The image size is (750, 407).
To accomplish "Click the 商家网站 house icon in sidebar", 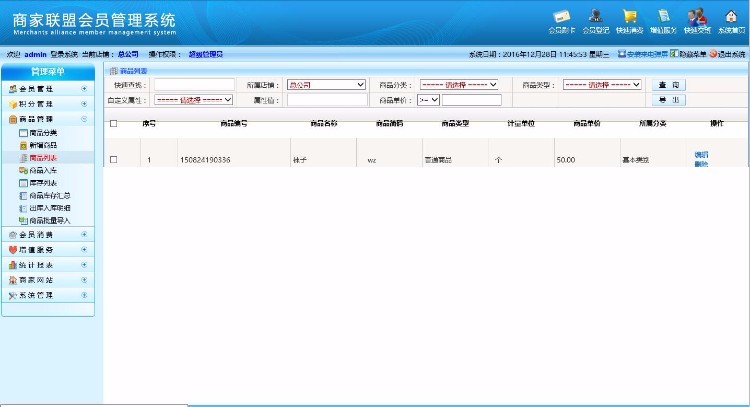I will click(13, 280).
